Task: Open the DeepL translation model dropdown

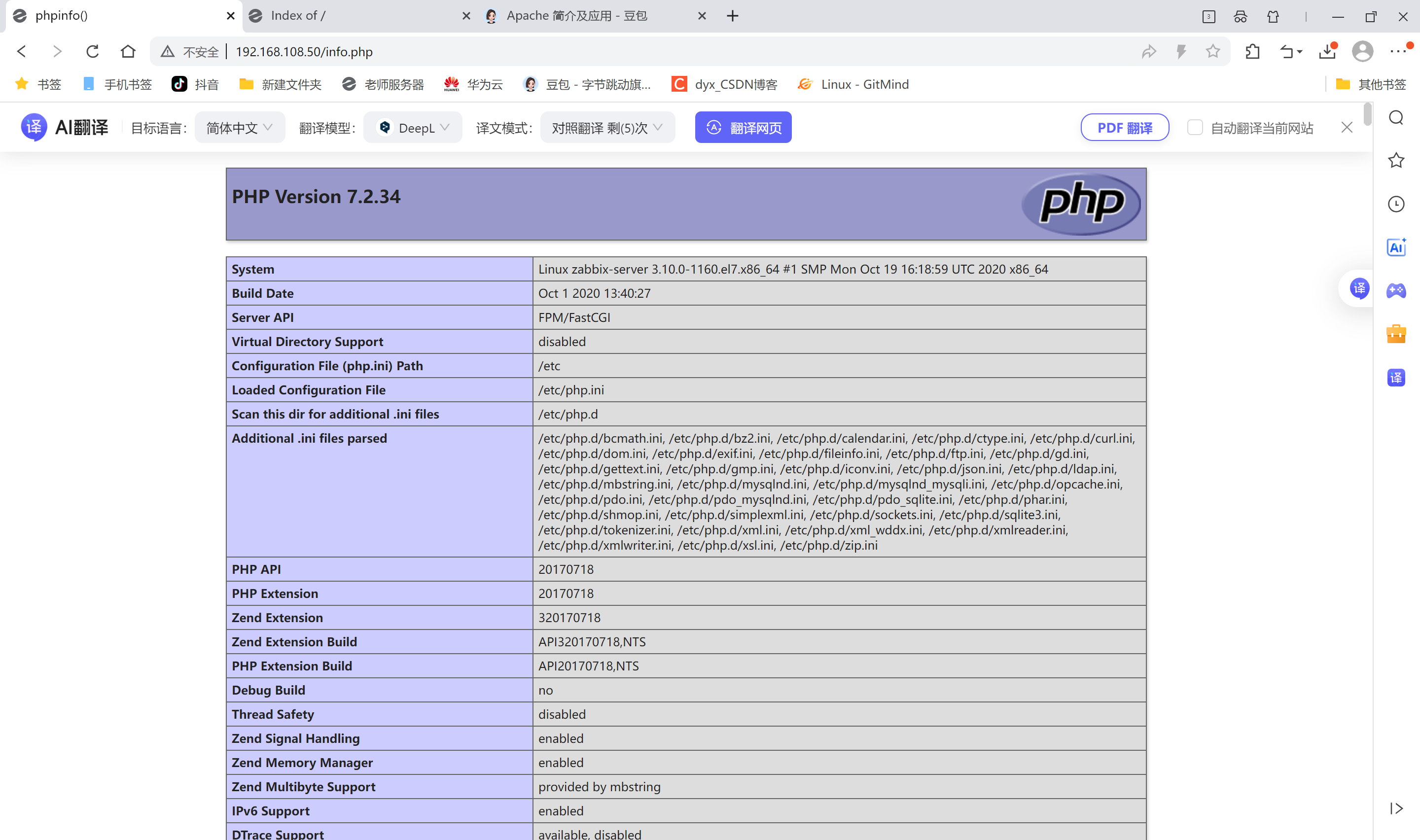Action: (413, 128)
